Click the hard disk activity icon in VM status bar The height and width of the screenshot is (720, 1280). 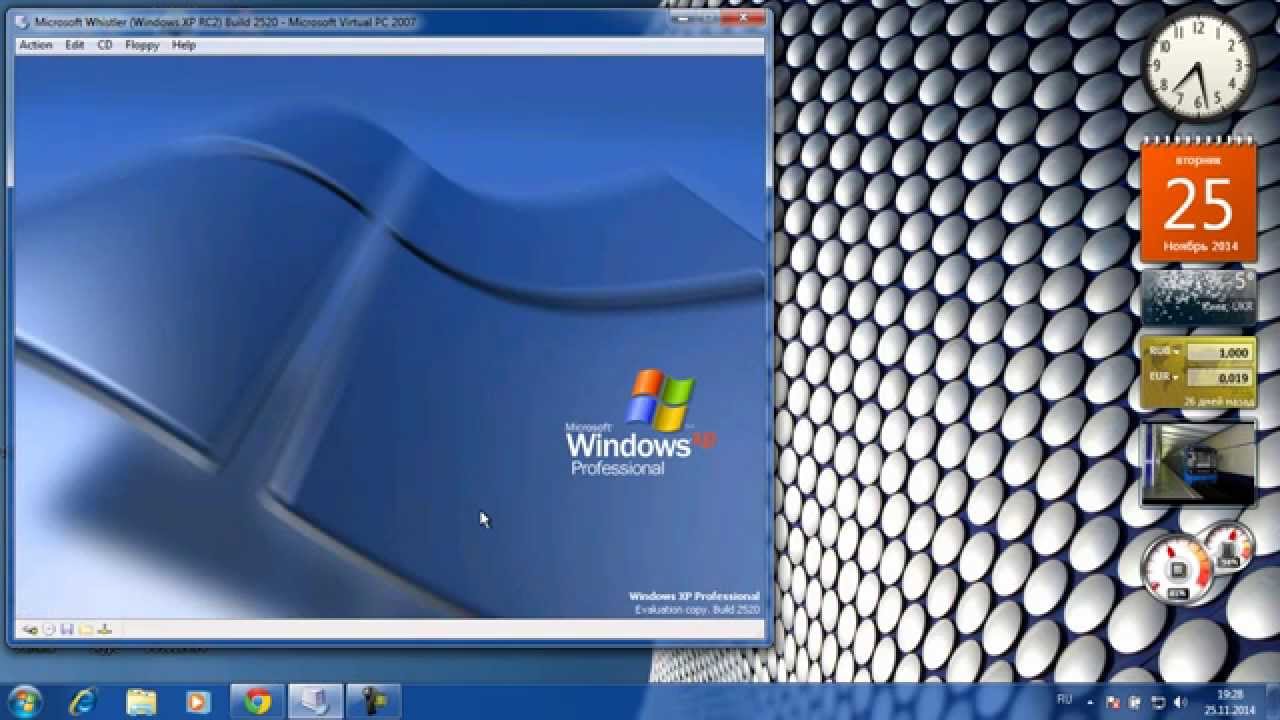click(31, 629)
